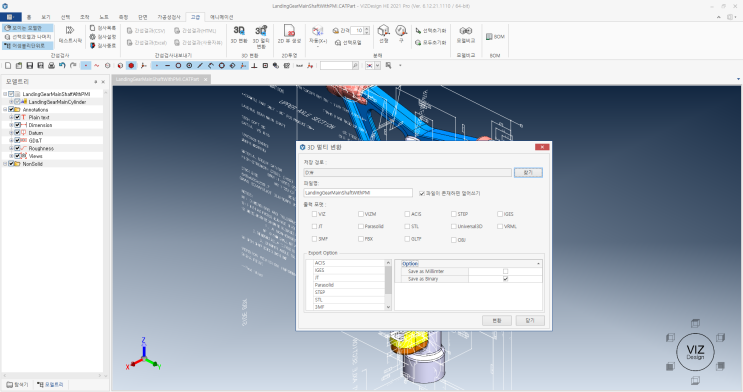Expand the NonSolid tree node

[x=5, y=164]
